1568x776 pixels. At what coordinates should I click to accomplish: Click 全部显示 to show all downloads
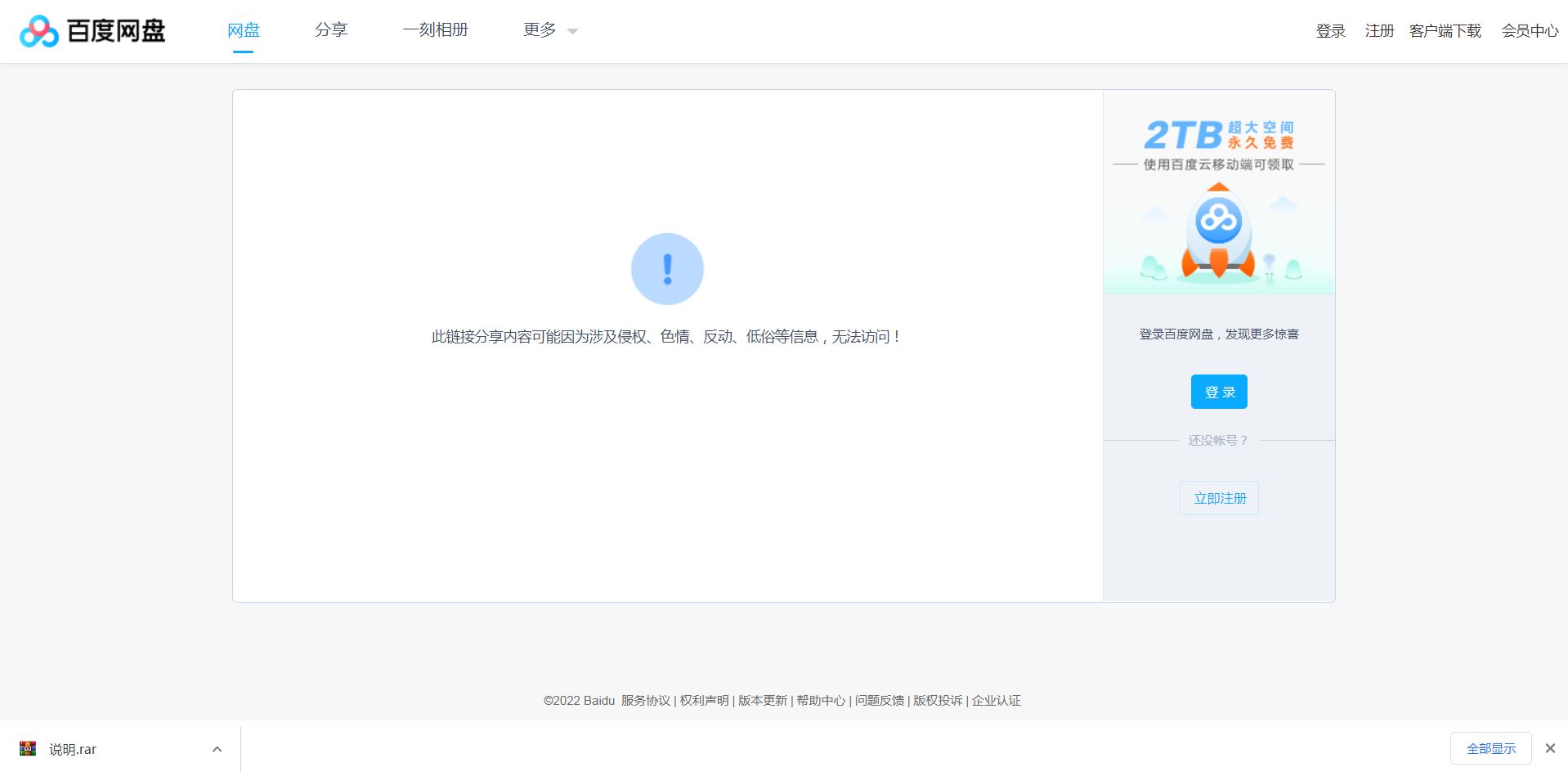[x=1490, y=748]
